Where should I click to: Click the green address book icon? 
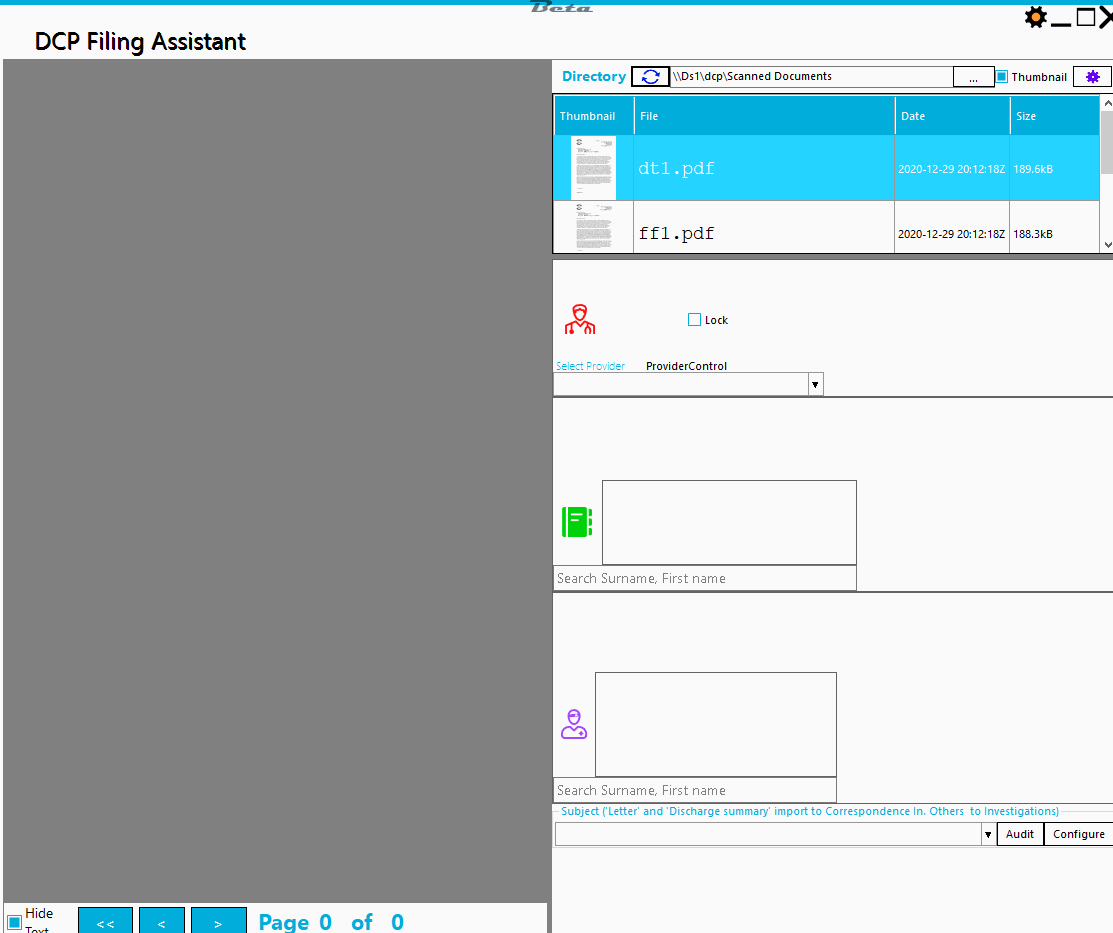(x=577, y=522)
